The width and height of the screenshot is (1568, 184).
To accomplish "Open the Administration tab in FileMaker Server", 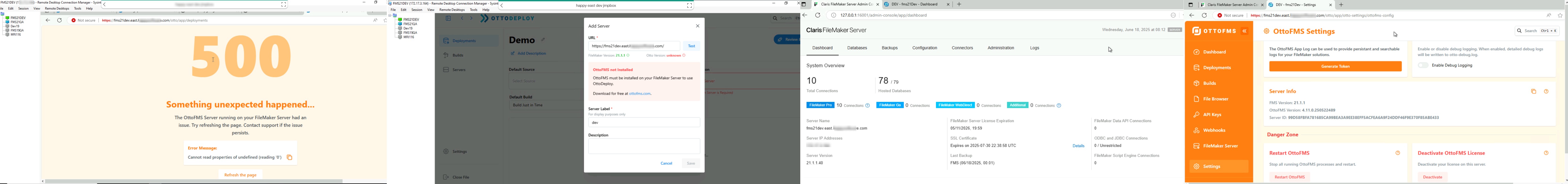I will (x=1001, y=48).
